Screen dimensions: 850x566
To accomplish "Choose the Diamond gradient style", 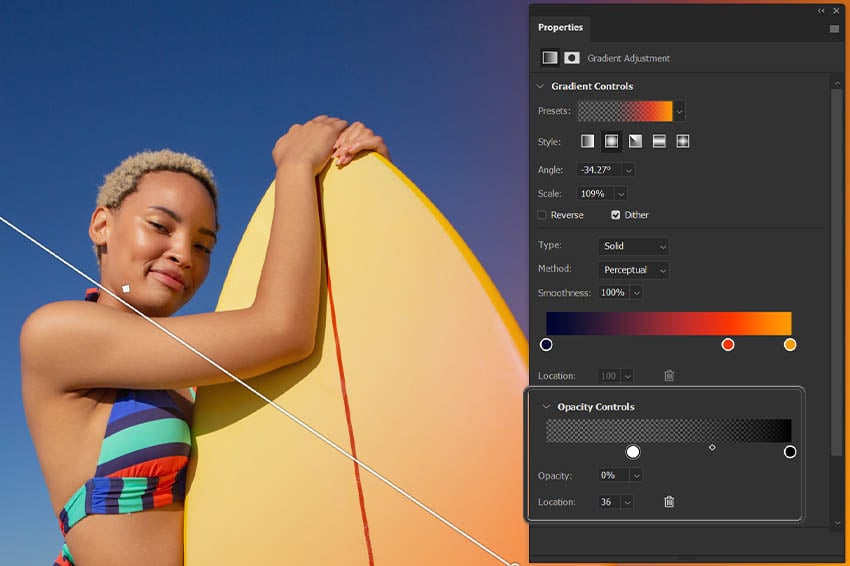I will [682, 142].
